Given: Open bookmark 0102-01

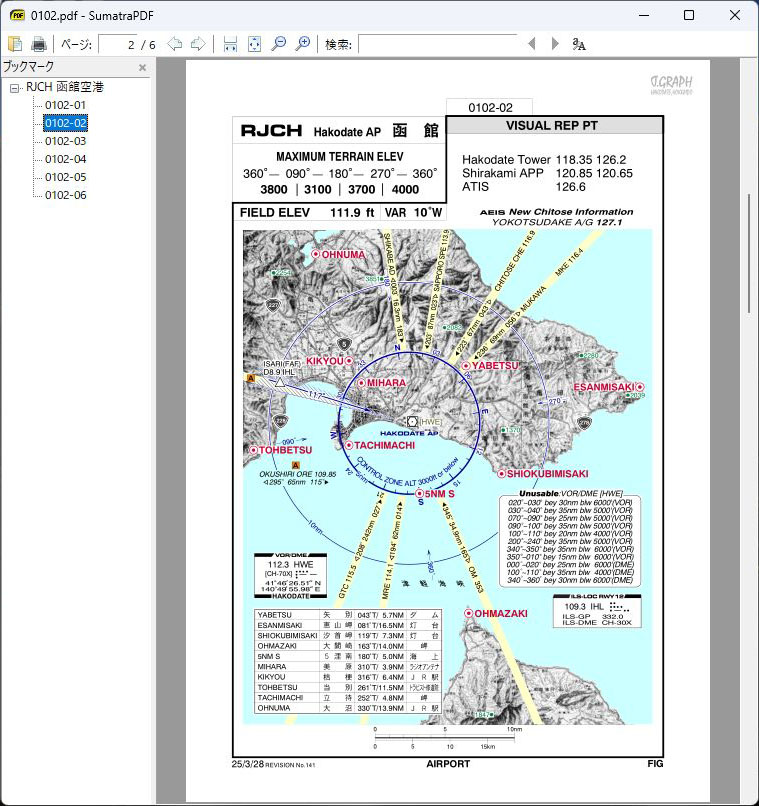Looking at the screenshot, I should pos(66,105).
